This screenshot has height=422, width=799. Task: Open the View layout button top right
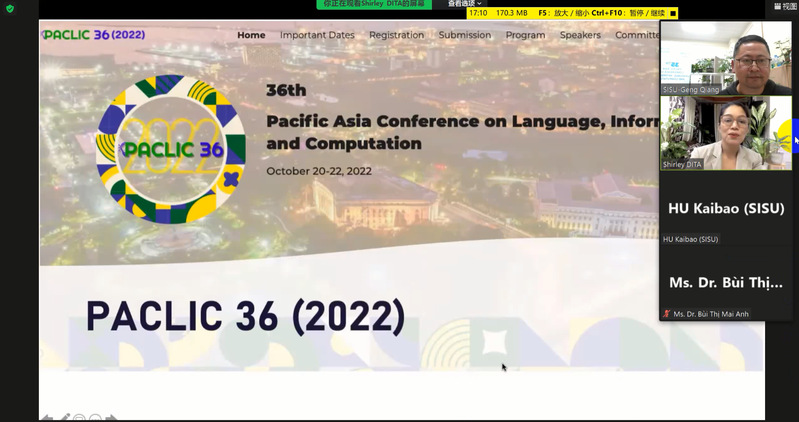click(785, 6)
